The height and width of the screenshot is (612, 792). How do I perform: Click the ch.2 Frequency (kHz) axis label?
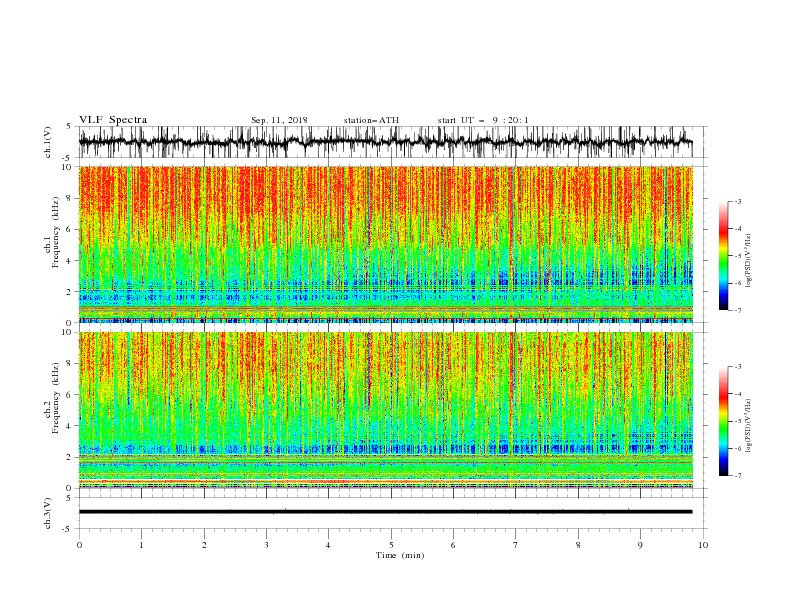51,398
